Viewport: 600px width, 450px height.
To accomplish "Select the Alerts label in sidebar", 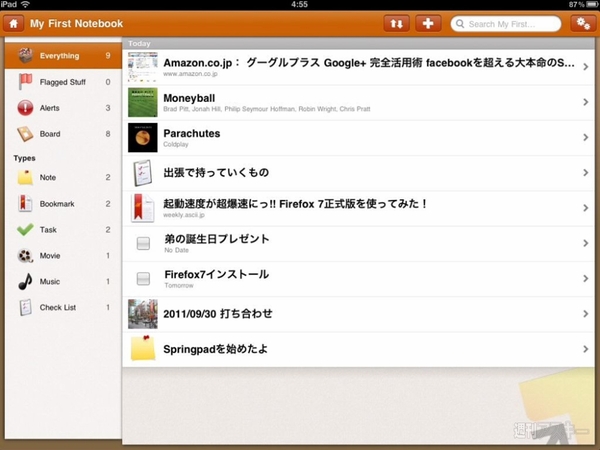I will (x=50, y=108).
